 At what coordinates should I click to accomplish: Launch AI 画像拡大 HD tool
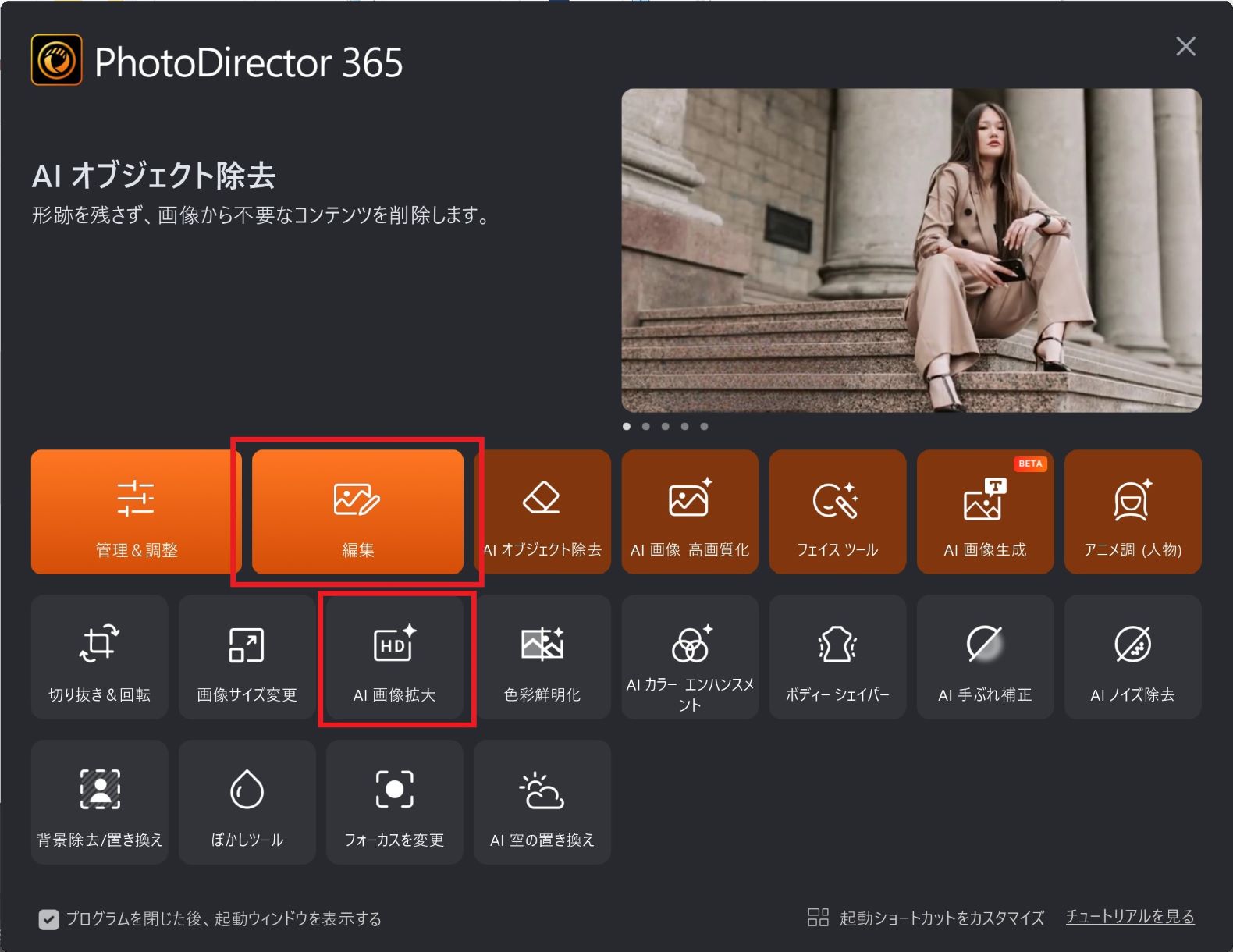395,657
